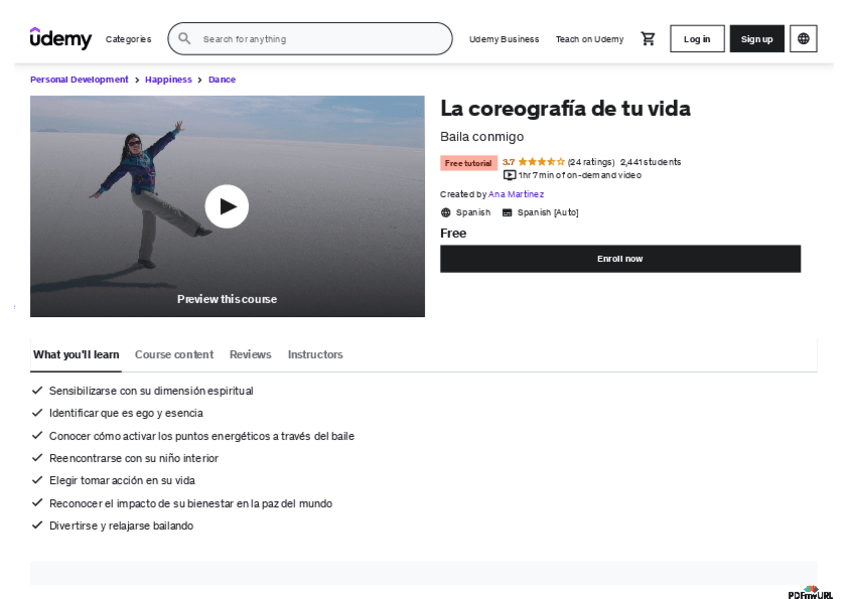Navigate to the Dance breadcrumb
The width and height of the screenshot is (848, 599).
pyautogui.click(x=222, y=79)
